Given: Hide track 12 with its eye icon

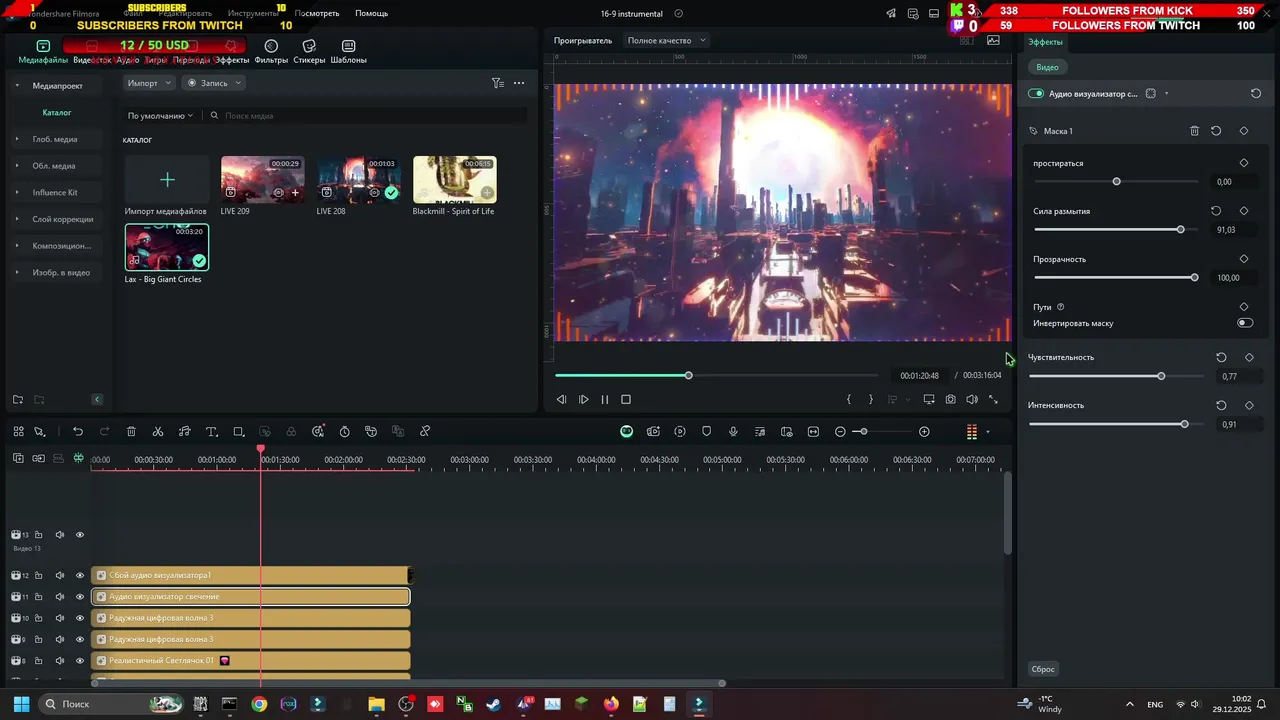Looking at the screenshot, I should click(80, 576).
